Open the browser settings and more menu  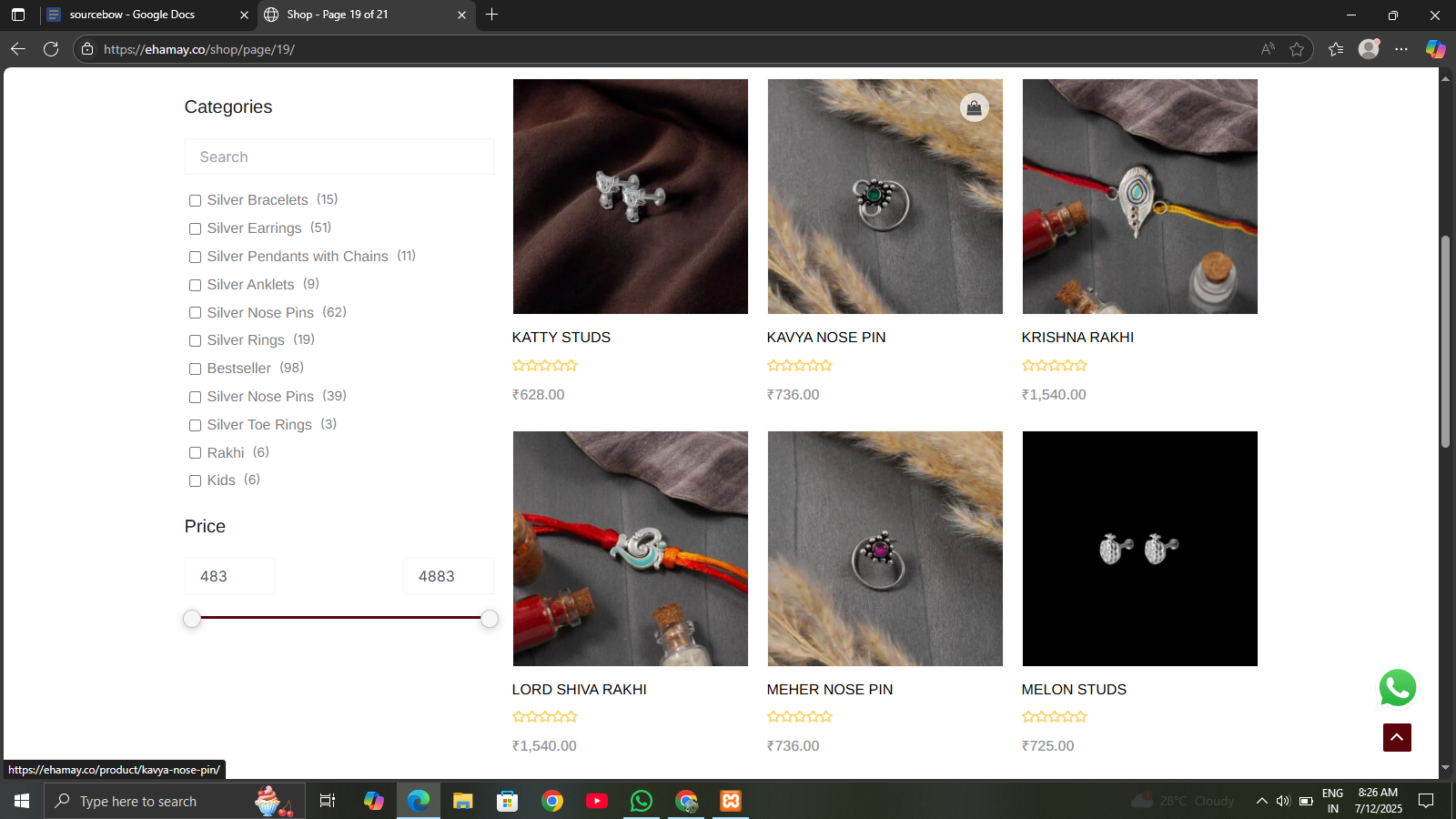pyautogui.click(x=1401, y=49)
